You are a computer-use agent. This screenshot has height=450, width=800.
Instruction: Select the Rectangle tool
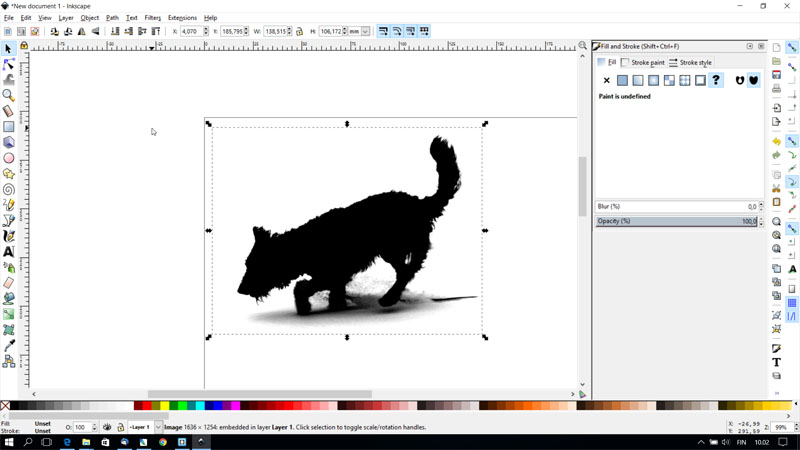point(8,127)
